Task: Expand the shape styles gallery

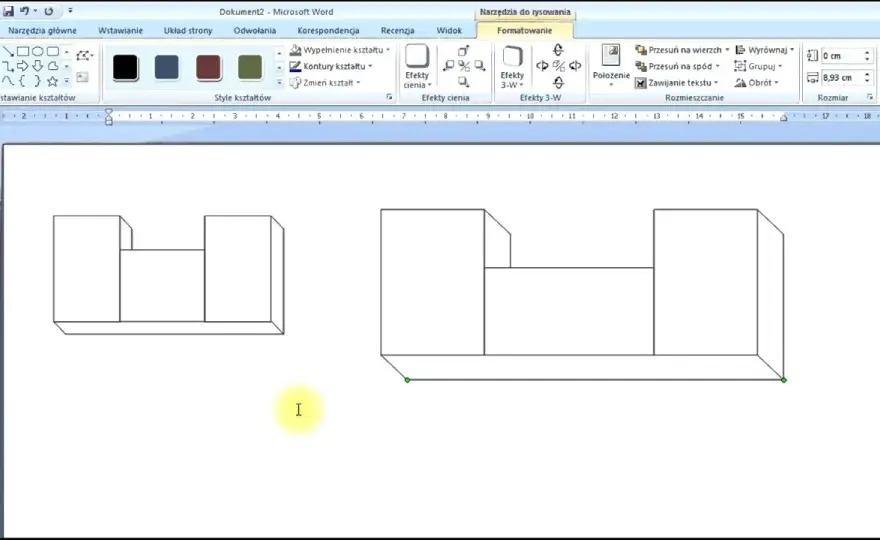Action: pyautogui.click(x=279, y=82)
